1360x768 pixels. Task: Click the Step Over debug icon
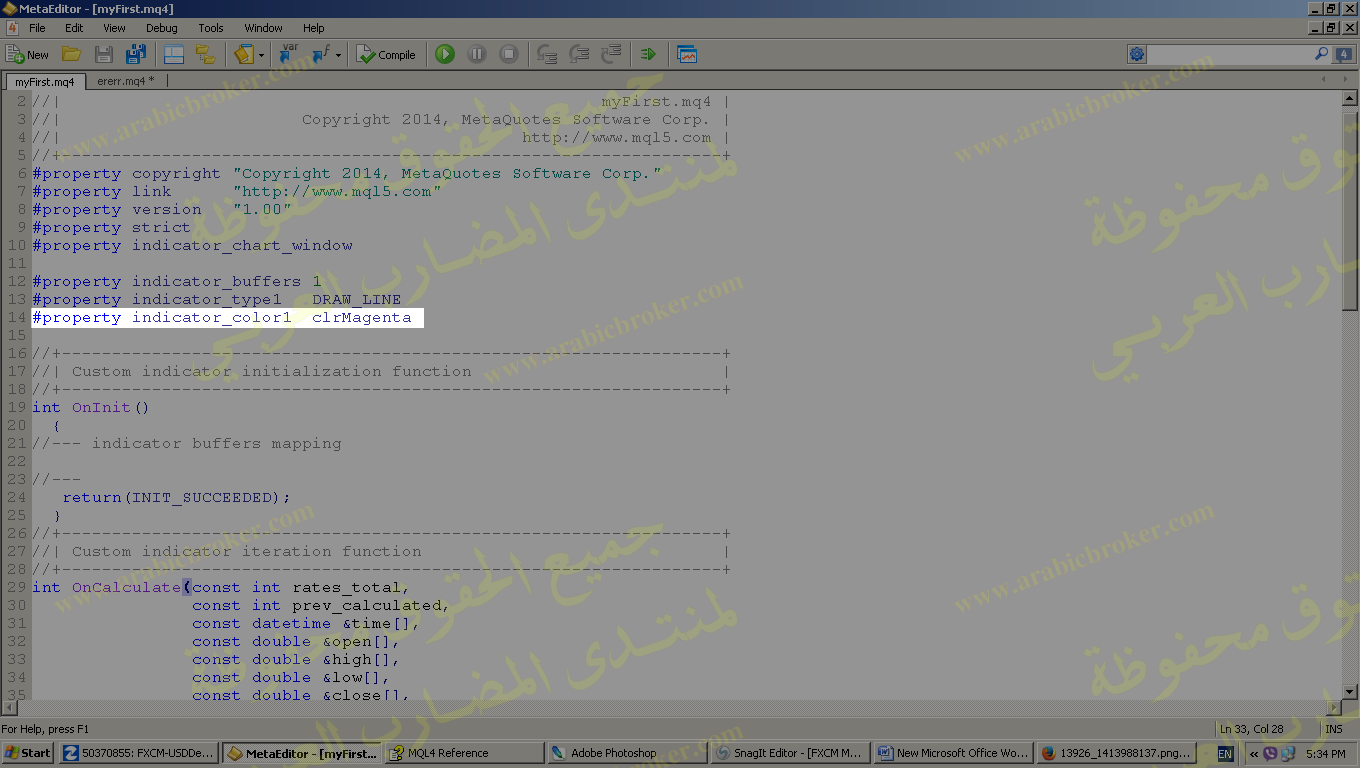click(578, 55)
